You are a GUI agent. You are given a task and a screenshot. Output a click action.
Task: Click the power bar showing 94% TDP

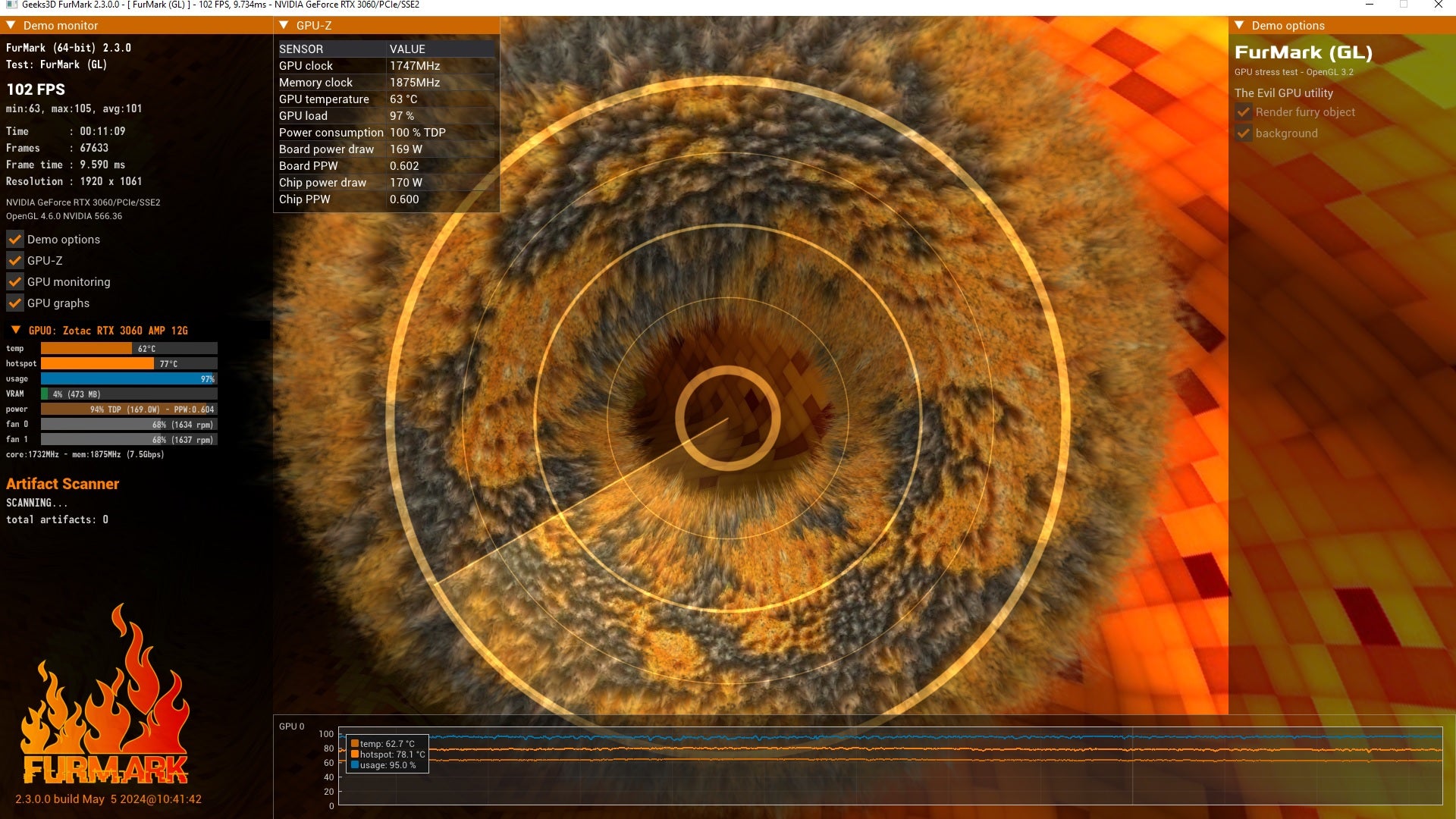[129, 409]
